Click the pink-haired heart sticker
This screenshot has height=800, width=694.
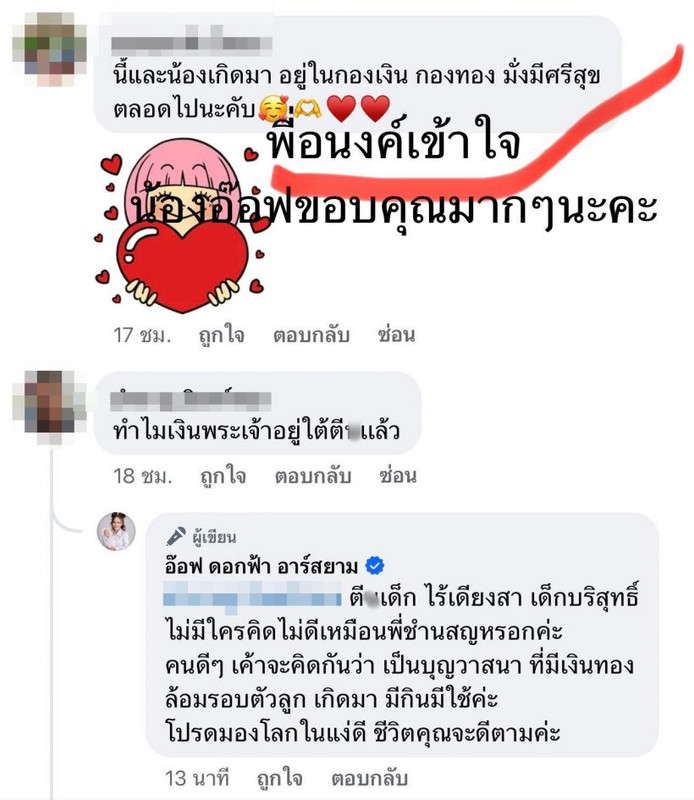180,224
